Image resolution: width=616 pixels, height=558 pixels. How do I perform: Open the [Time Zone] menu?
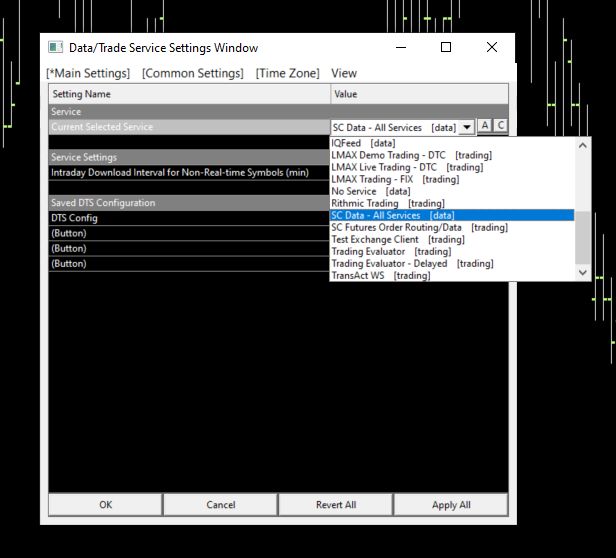pyautogui.click(x=288, y=73)
